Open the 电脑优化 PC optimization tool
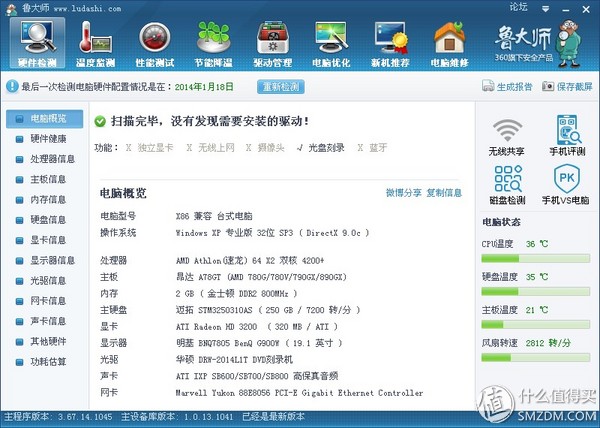The width and height of the screenshot is (600, 428). pos(331,44)
